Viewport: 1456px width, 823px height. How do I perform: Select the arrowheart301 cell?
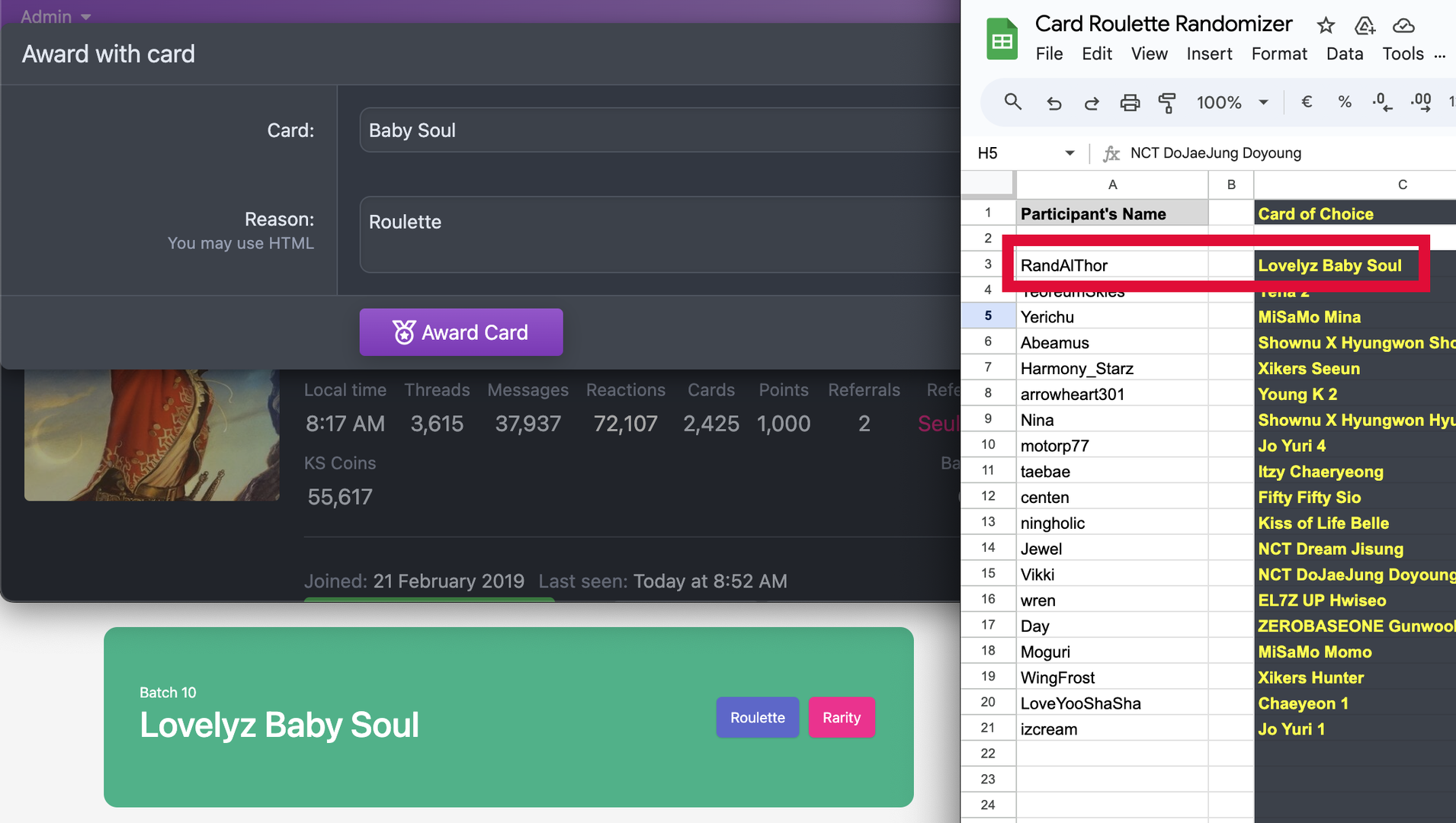pyautogui.click(x=1112, y=394)
